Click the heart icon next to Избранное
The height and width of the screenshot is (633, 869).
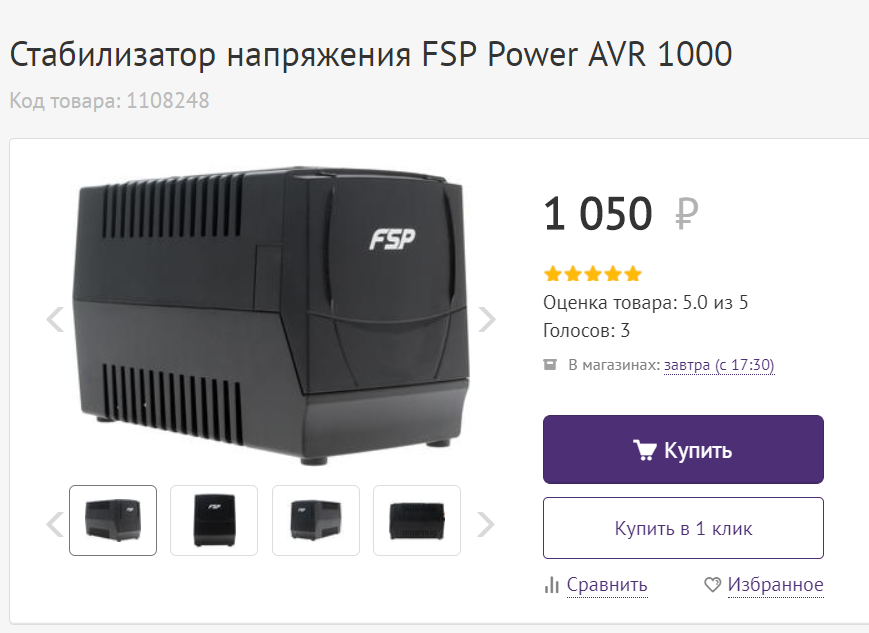pyautogui.click(x=713, y=584)
